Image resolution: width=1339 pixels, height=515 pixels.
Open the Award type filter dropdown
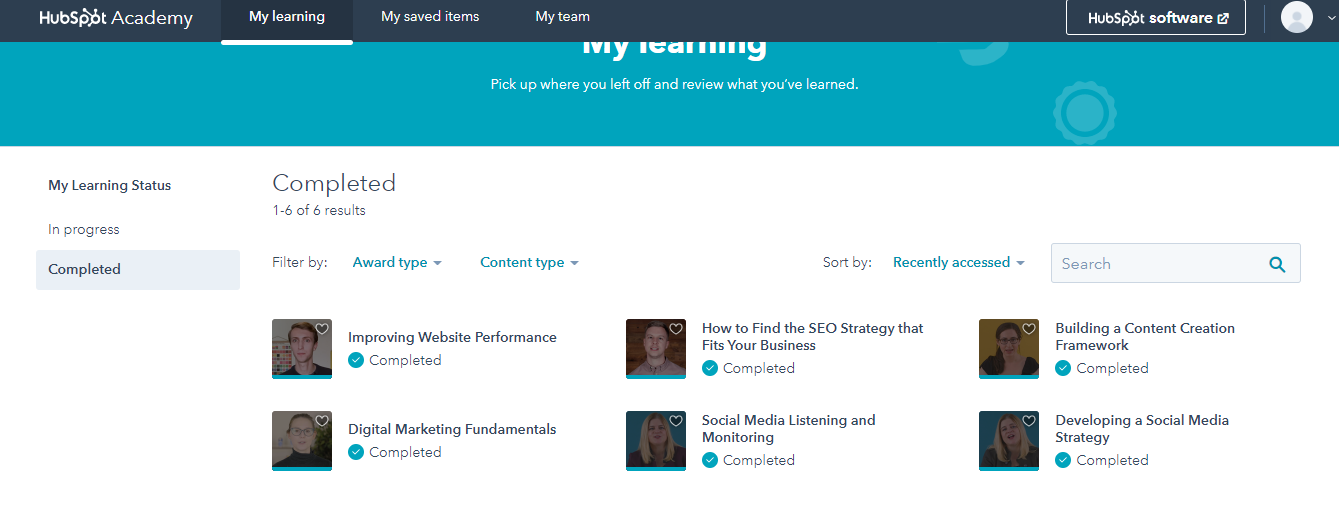397,262
